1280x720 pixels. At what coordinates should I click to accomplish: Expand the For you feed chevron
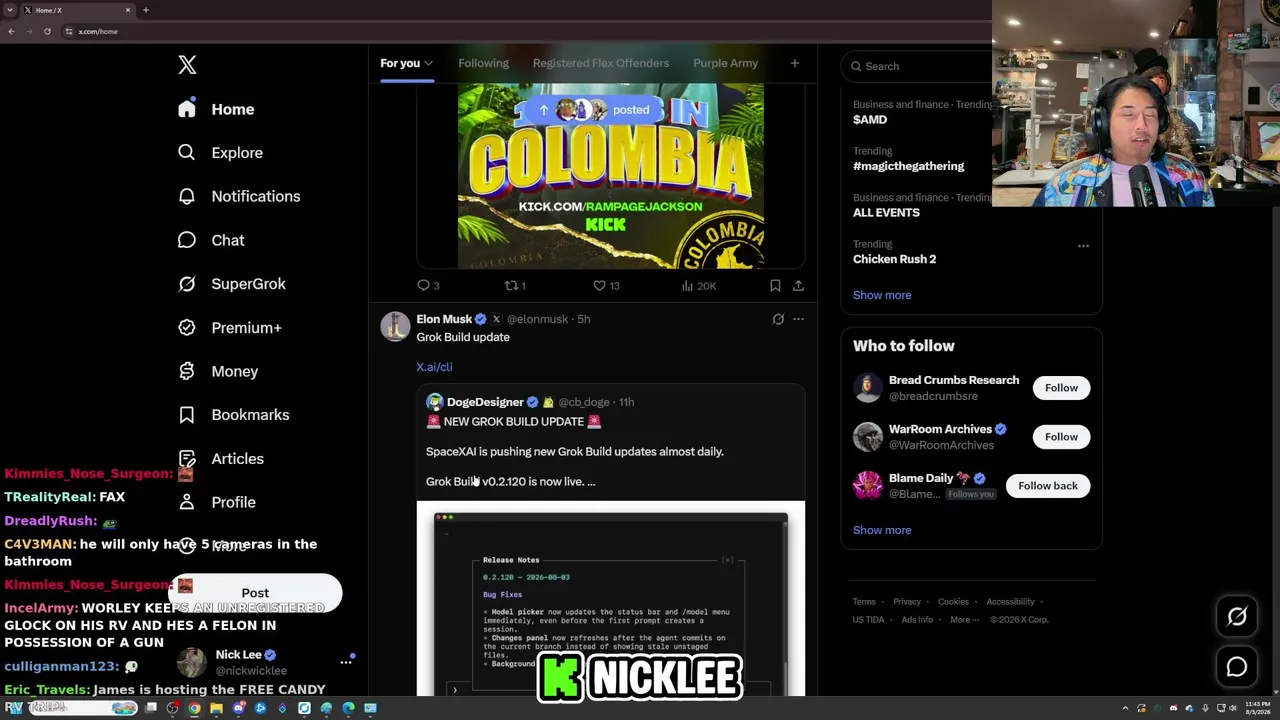pyautogui.click(x=428, y=63)
